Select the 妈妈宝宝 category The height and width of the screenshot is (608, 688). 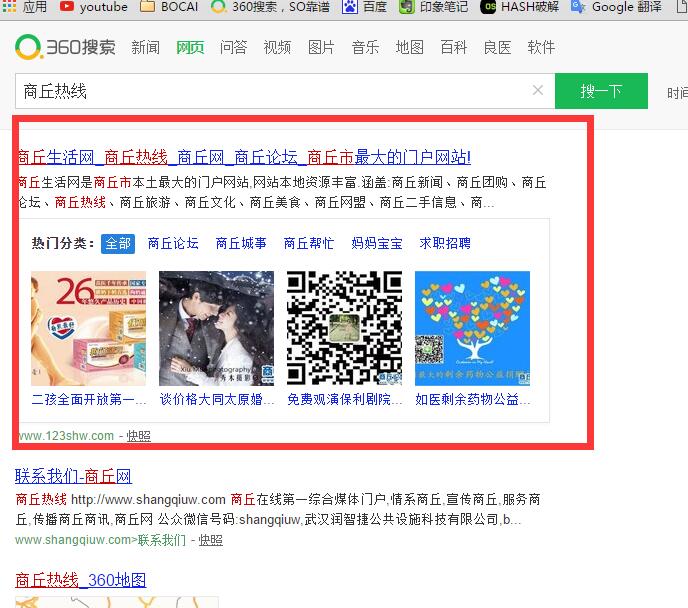pos(377,243)
